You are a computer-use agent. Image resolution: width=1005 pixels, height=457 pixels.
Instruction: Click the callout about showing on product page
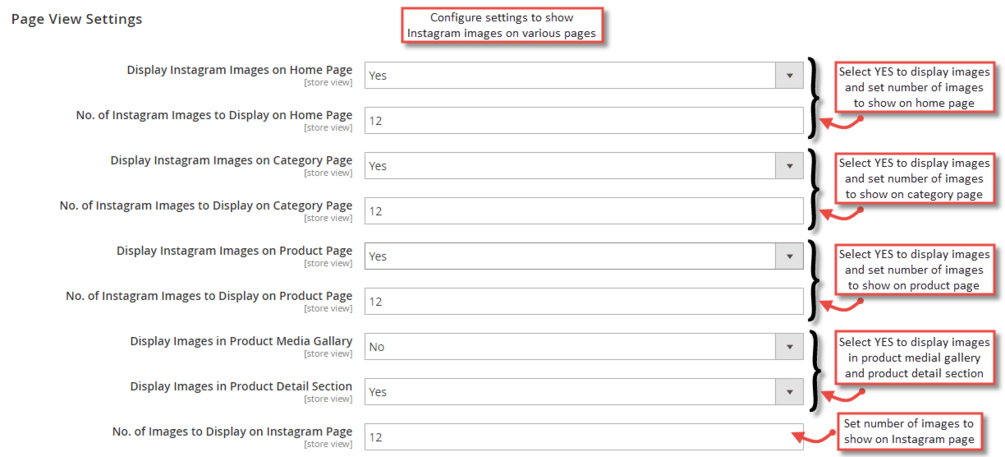click(915, 270)
